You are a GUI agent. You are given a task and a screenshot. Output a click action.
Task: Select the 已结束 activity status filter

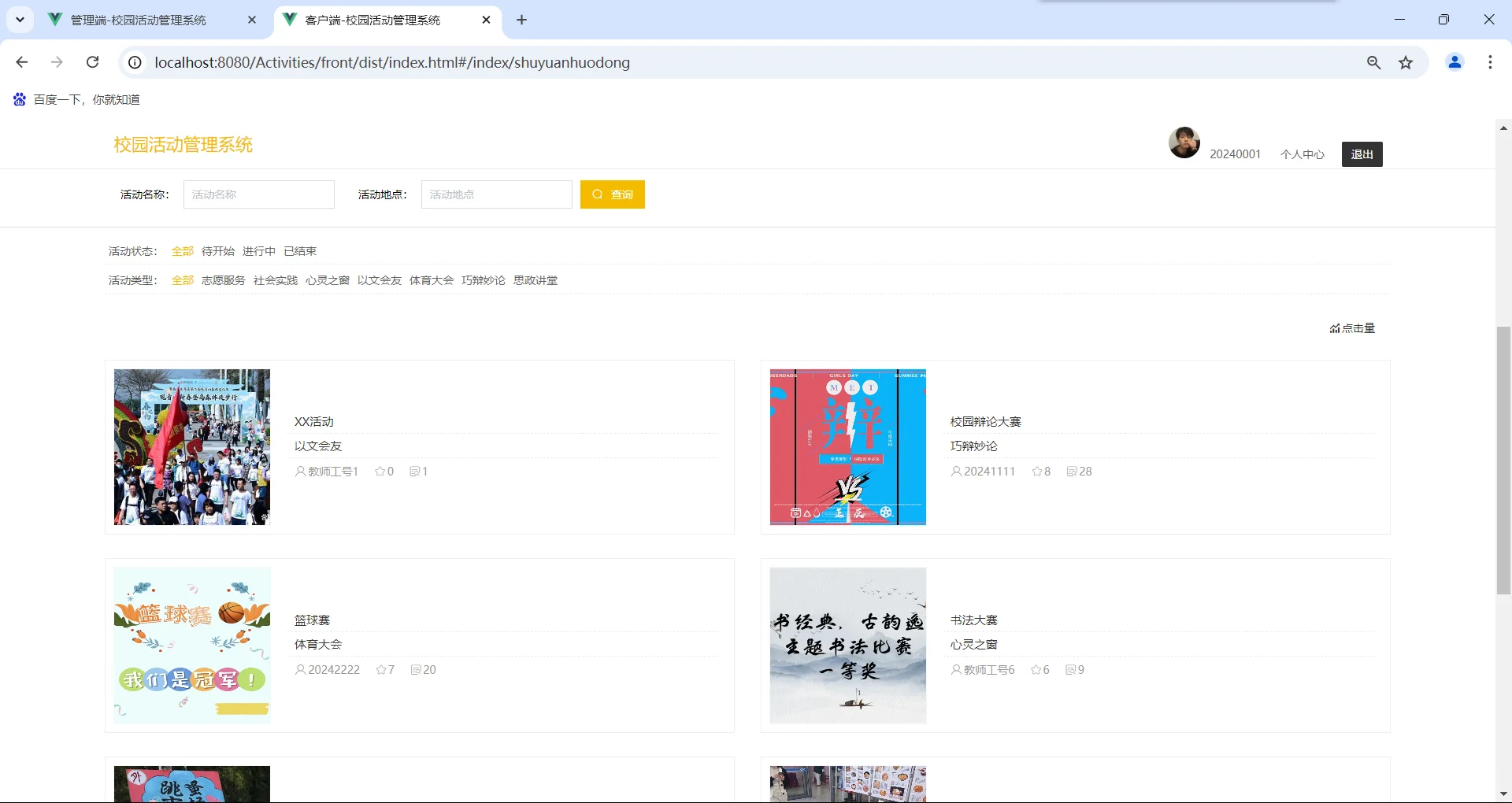click(300, 251)
